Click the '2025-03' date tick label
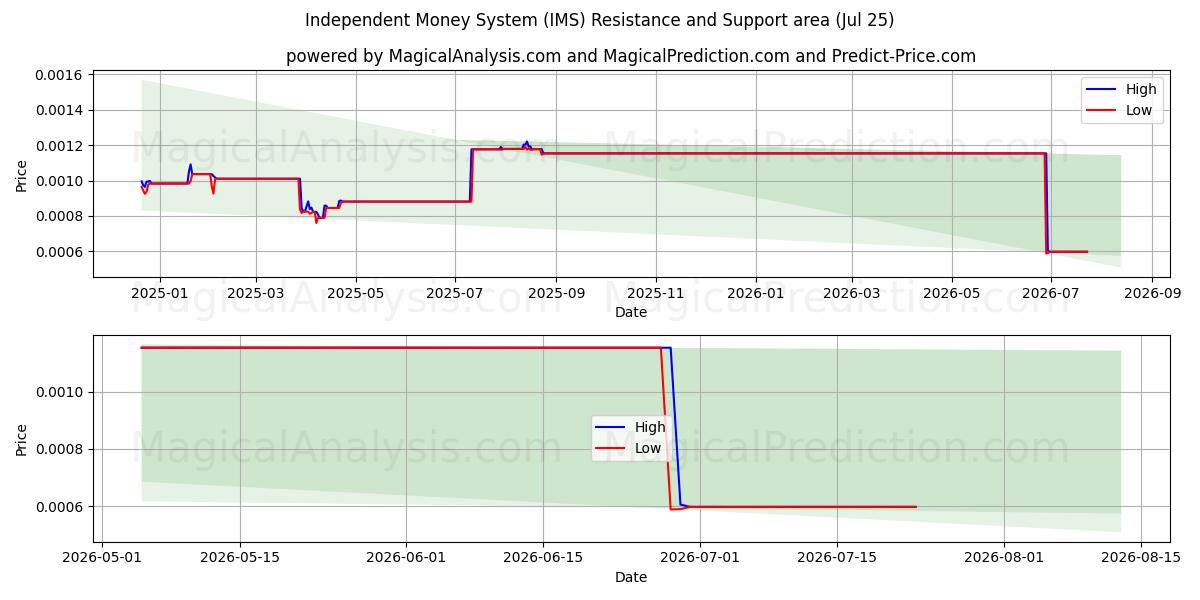This screenshot has width=1200, height=600. pyautogui.click(x=256, y=294)
